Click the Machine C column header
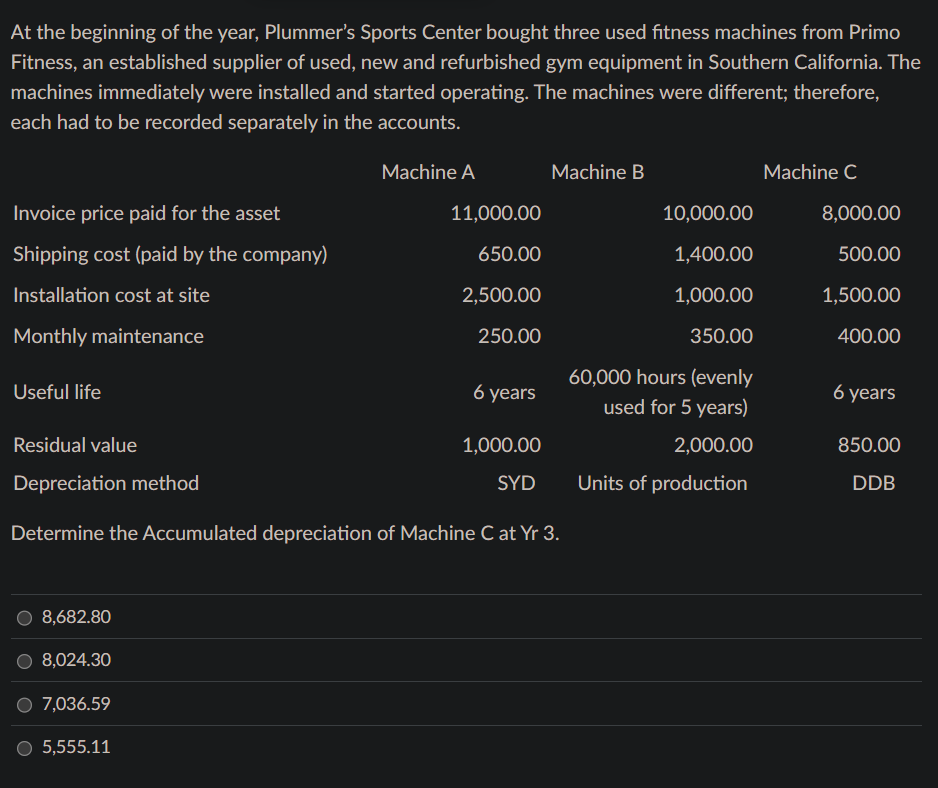The width and height of the screenshot is (938, 788). (x=810, y=172)
